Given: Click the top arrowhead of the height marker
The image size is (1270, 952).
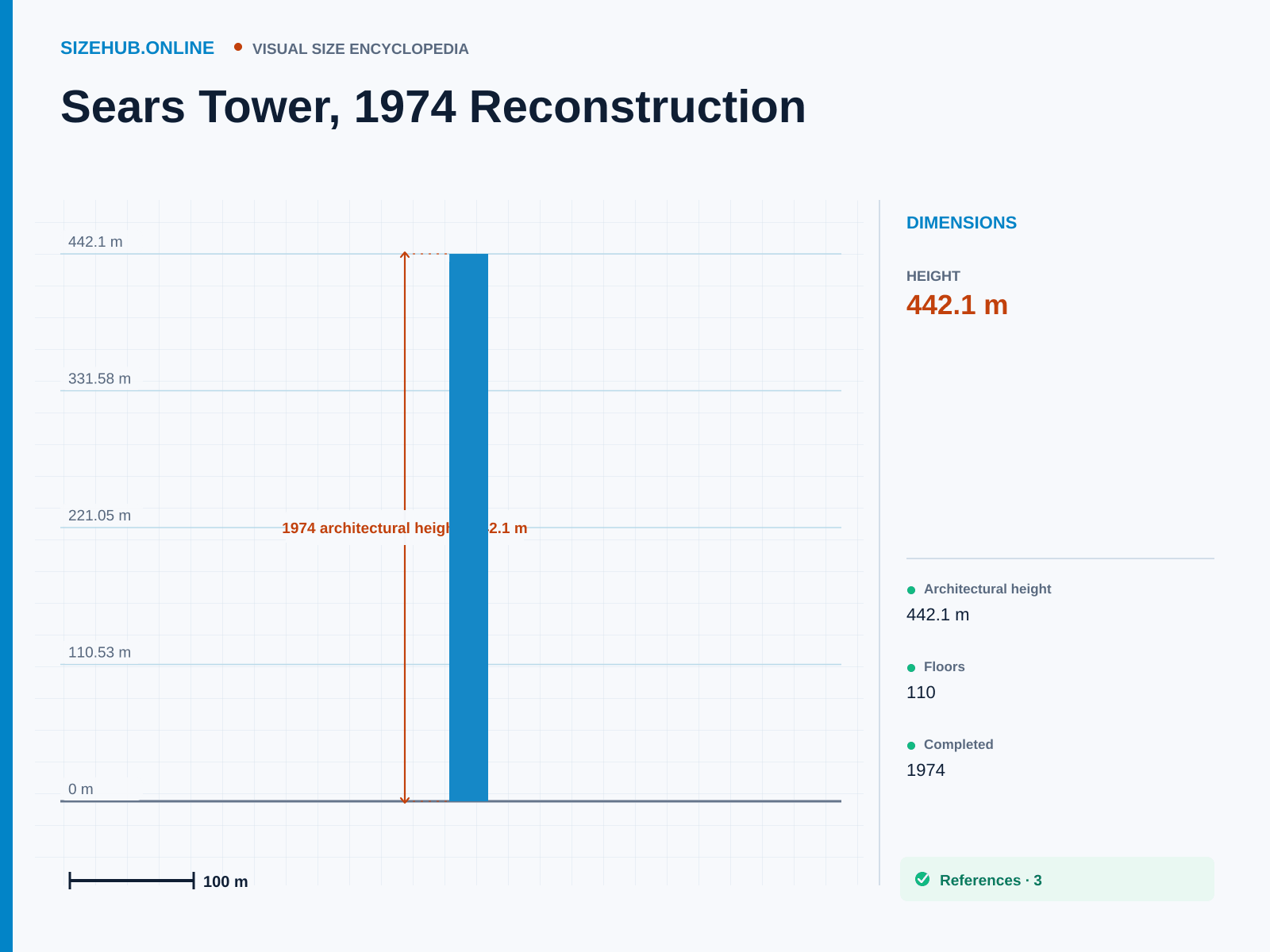Looking at the screenshot, I should coord(405,255).
